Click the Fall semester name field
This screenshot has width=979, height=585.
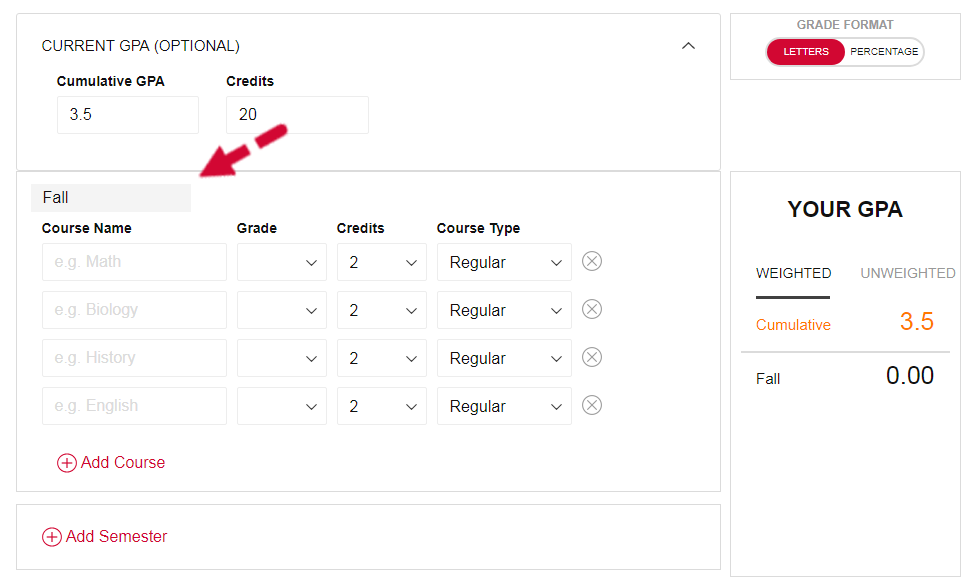click(111, 198)
